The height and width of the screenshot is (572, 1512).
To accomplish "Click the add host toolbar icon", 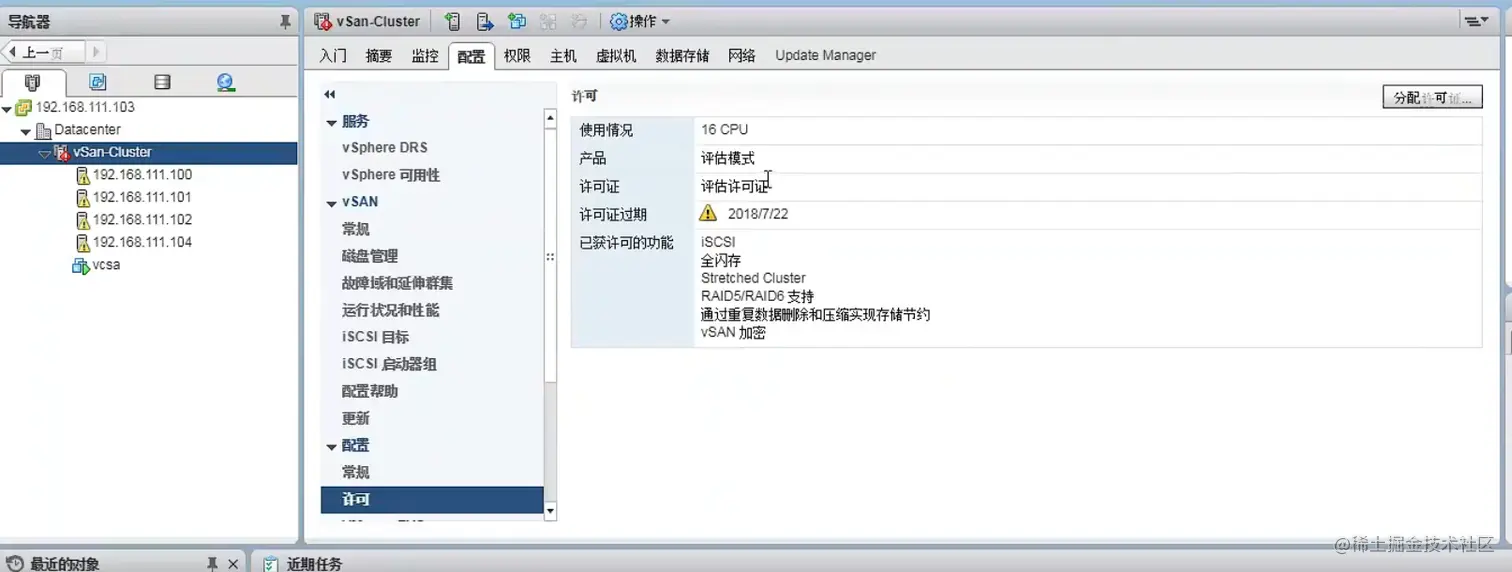I will (453, 21).
